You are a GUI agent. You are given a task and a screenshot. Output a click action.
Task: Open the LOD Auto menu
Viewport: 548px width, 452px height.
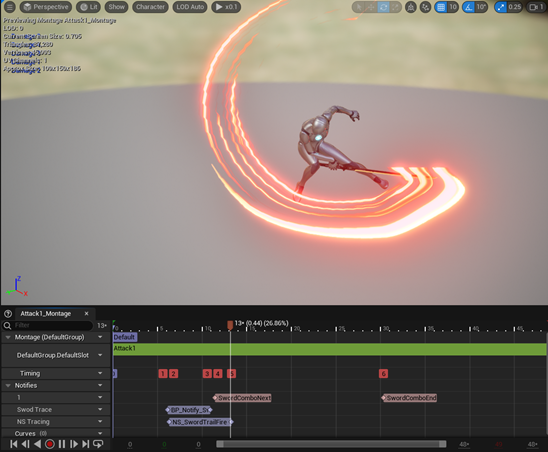pyautogui.click(x=190, y=7)
